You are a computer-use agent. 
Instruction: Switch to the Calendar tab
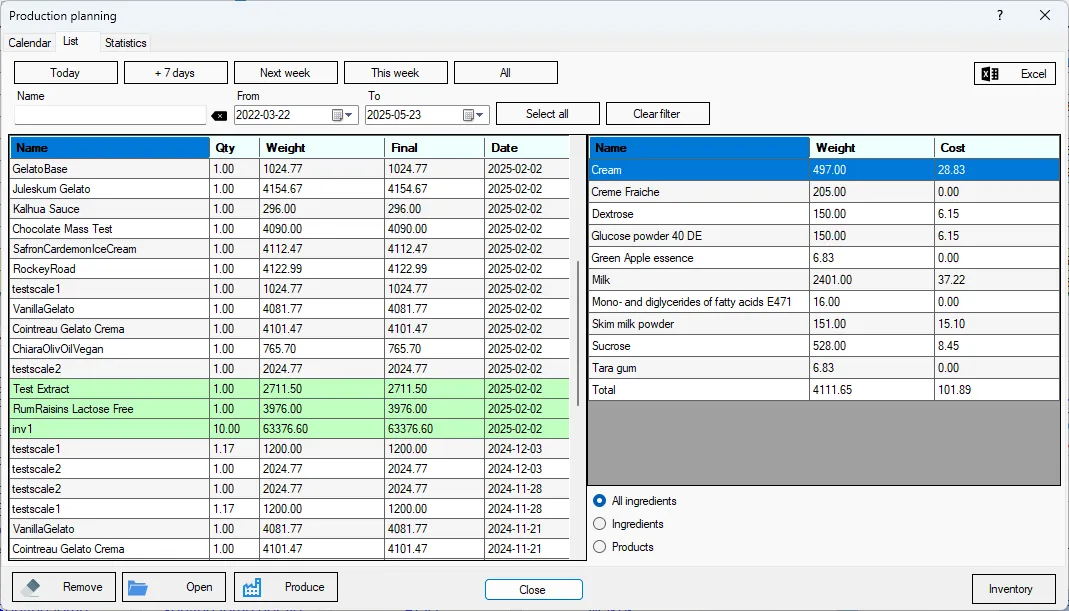tap(29, 42)
